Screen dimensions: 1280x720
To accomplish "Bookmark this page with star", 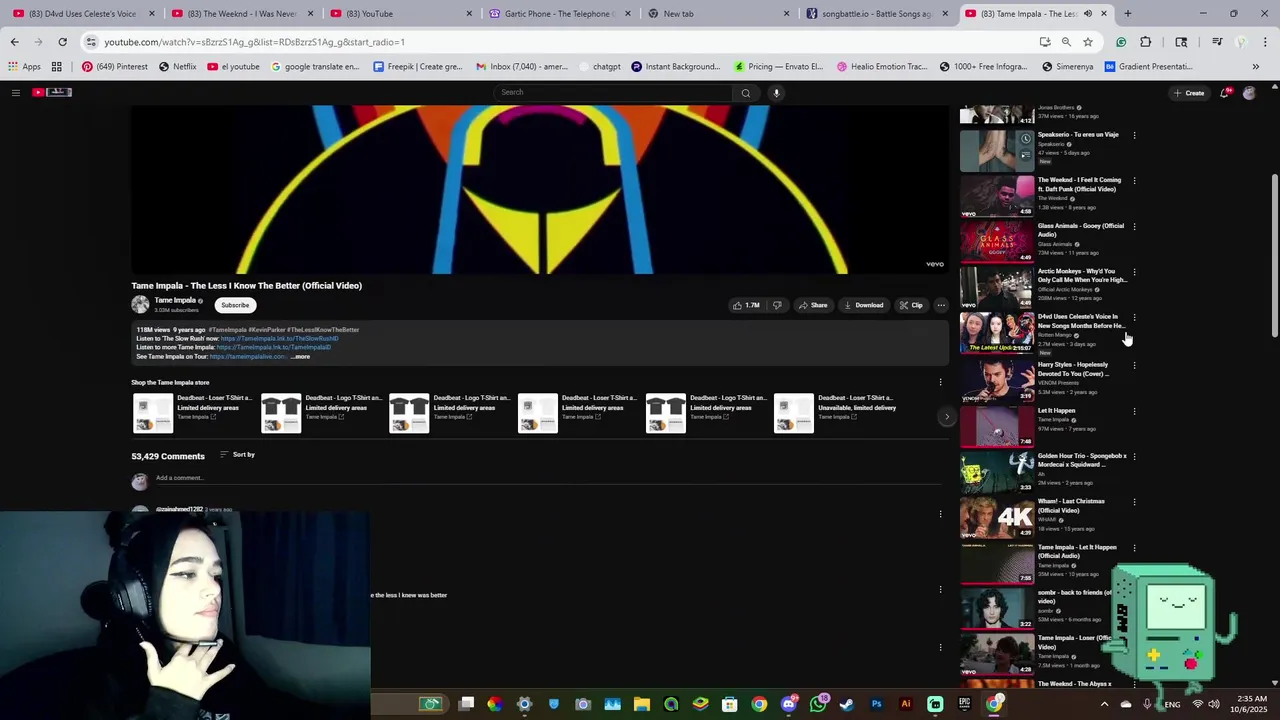I will [x=1088, y=42].
